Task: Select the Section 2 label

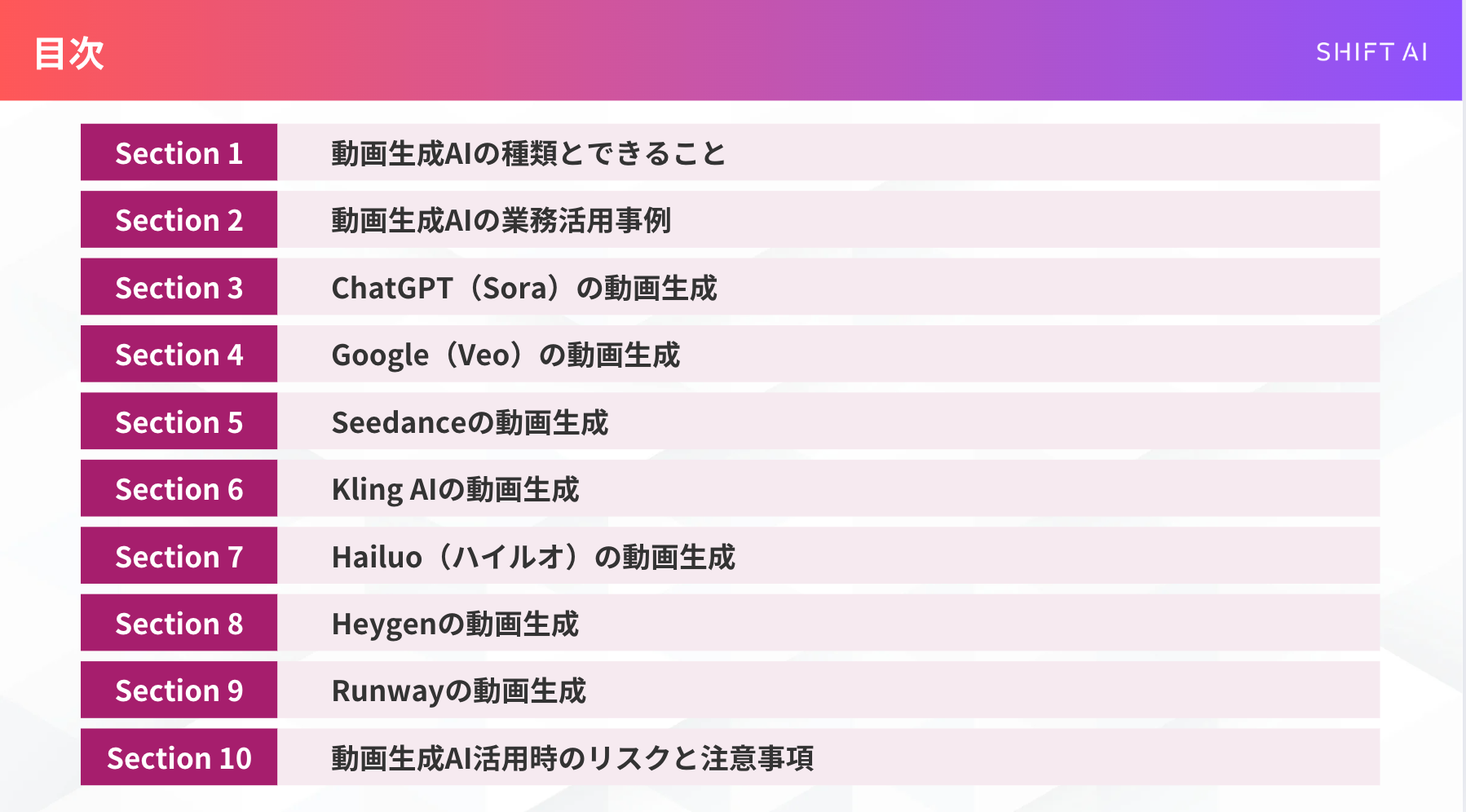Action: tap(179, 220)
